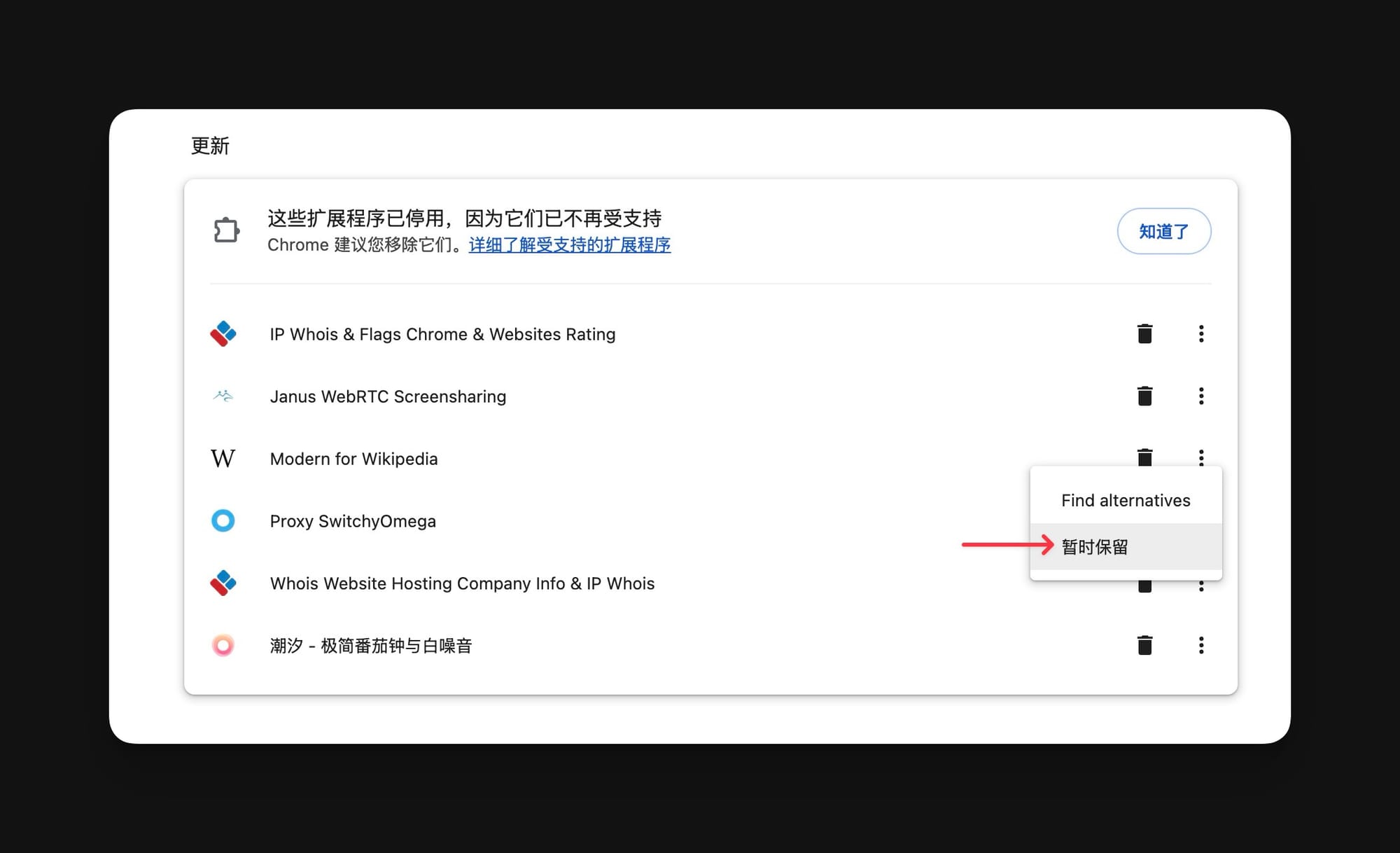The width and height of the screenshot is (1400, 853).
Task: Delete IP Whois & Flags Chrome extension
Action: pos(1144,333)
